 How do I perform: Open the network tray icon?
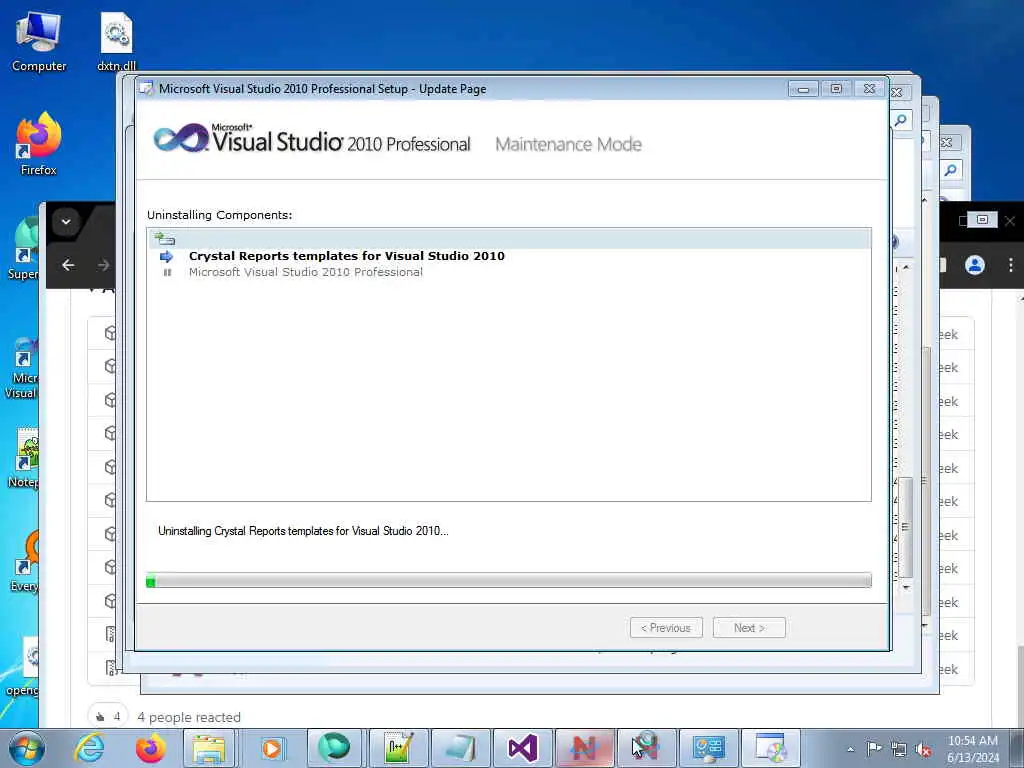pyautogui.click(x=899, y=749)
